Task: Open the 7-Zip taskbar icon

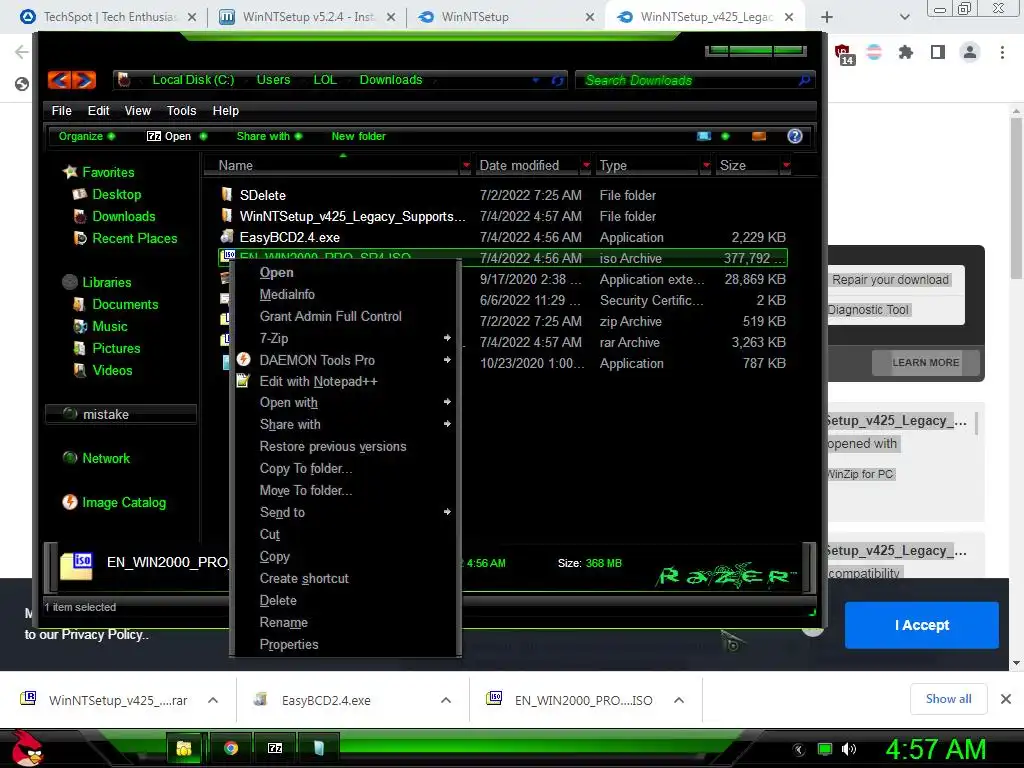Action: [x=275, y=748]
